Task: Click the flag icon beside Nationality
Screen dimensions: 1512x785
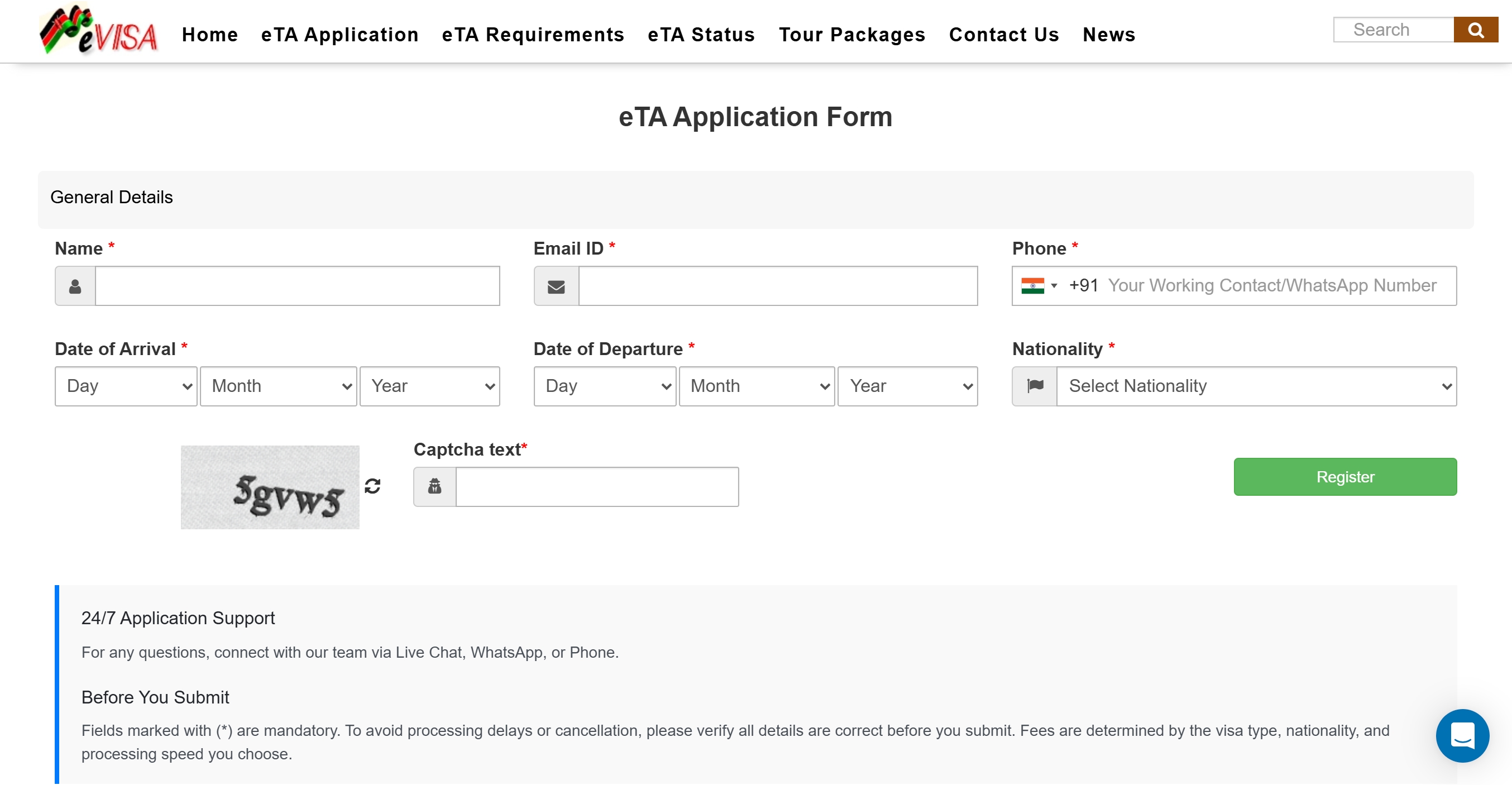Action: 1034,386
